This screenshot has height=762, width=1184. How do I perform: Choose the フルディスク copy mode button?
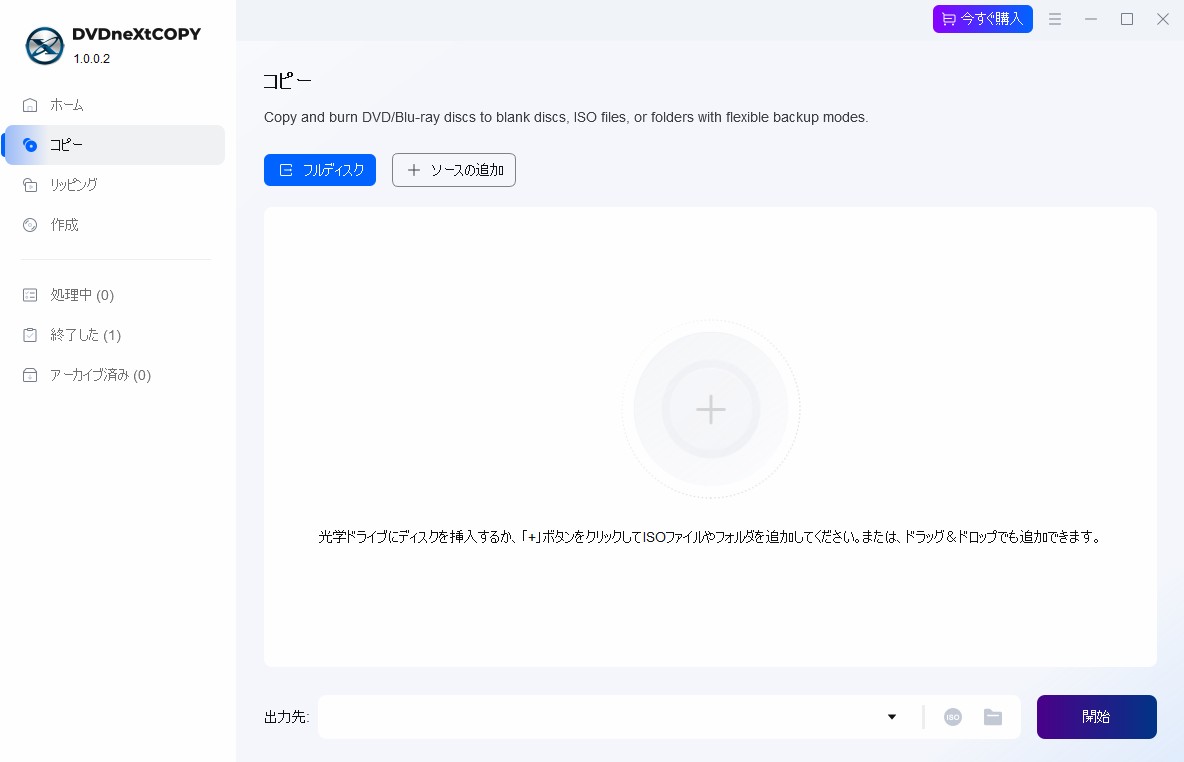pyautogui.click(x=320, y=170)
